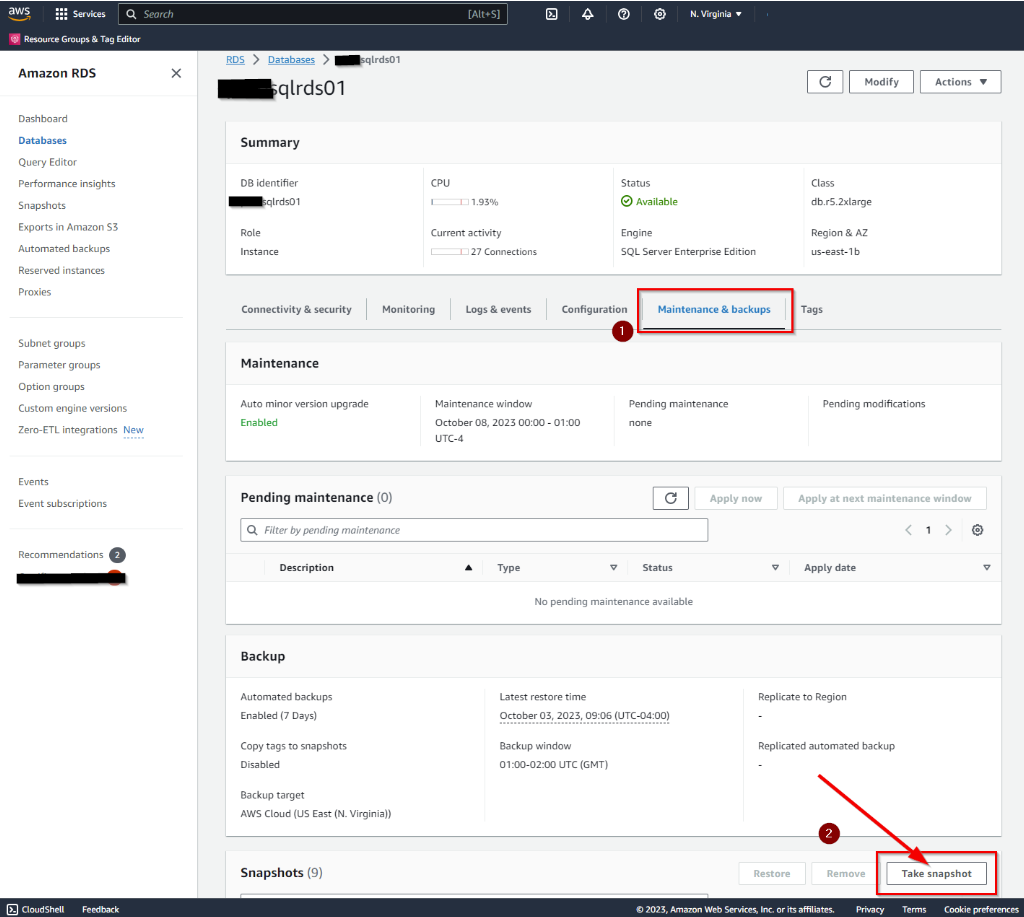Open Reserved instances in the sidebar

pos(61,270)
